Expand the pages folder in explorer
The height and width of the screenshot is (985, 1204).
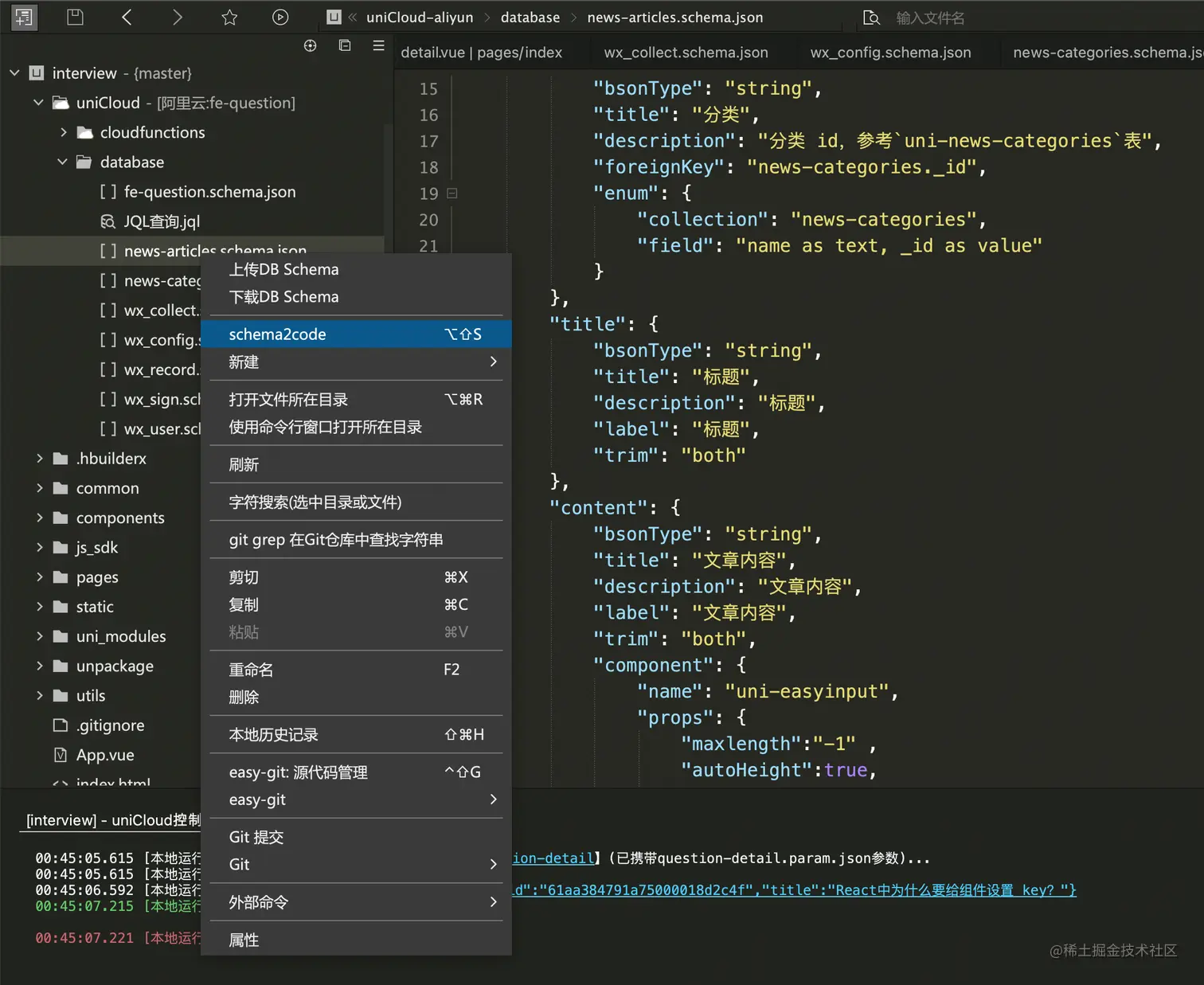40,577
